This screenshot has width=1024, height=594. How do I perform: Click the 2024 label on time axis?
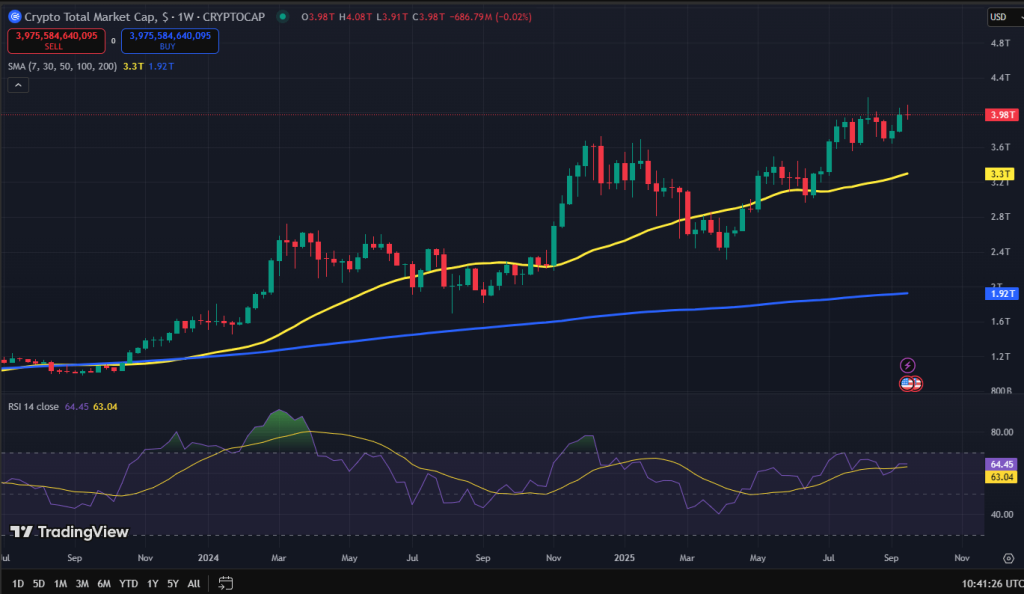208,558
